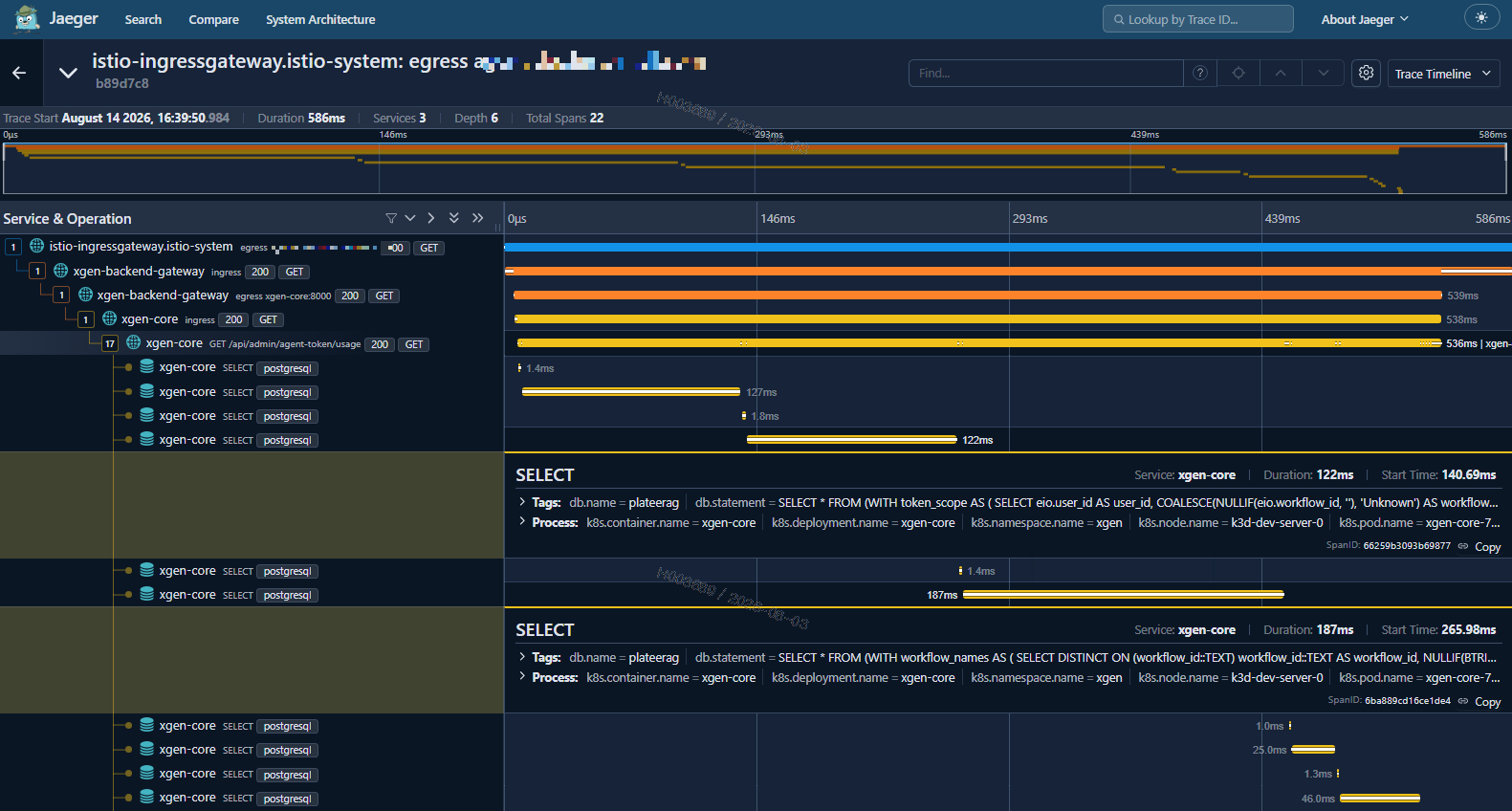Click the globe icon on the agent-token/usage row
The image size is (1512, 811).
134,342
